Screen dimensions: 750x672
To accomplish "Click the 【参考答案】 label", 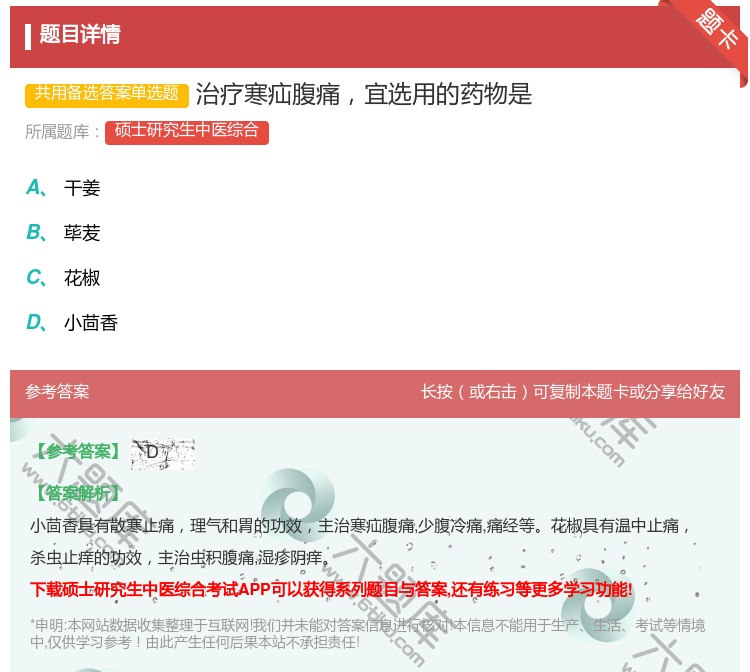I will (78, 452).
